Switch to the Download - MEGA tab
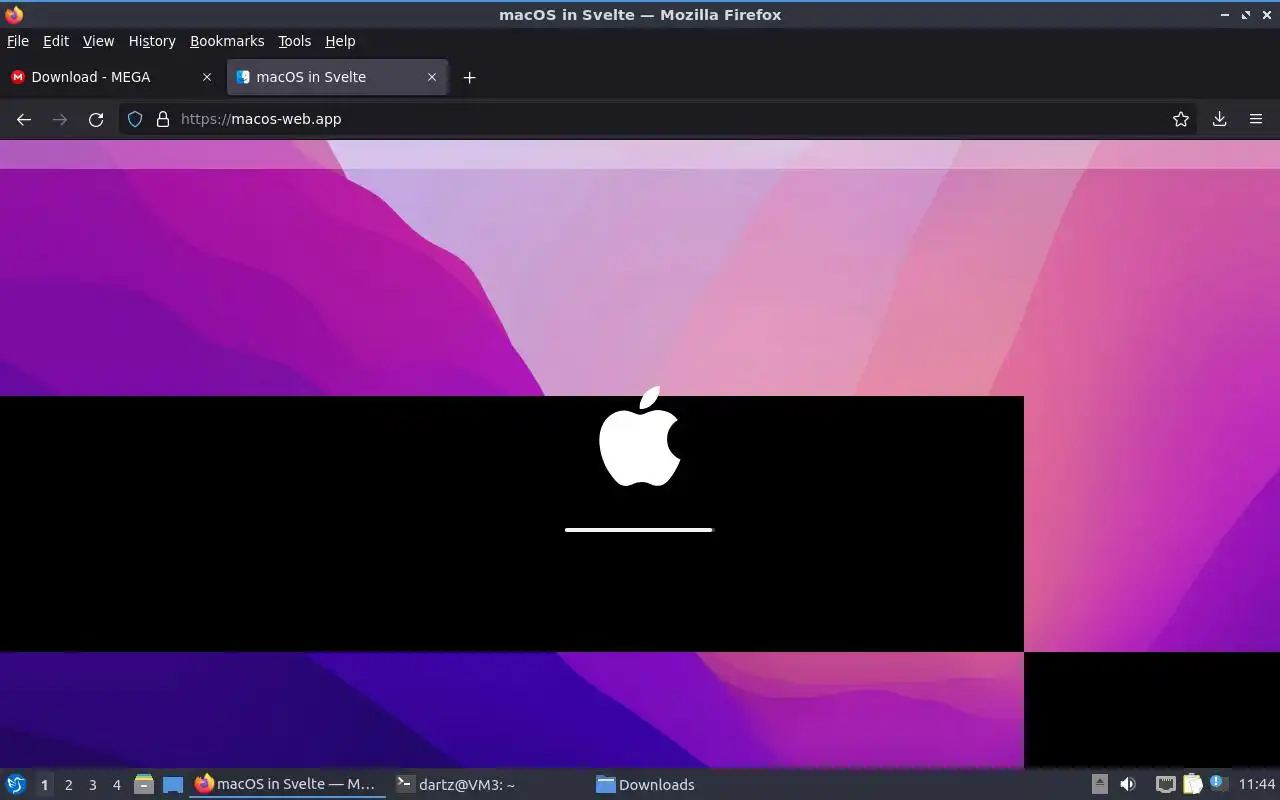The image size is (1280, 800). [111, 77]
